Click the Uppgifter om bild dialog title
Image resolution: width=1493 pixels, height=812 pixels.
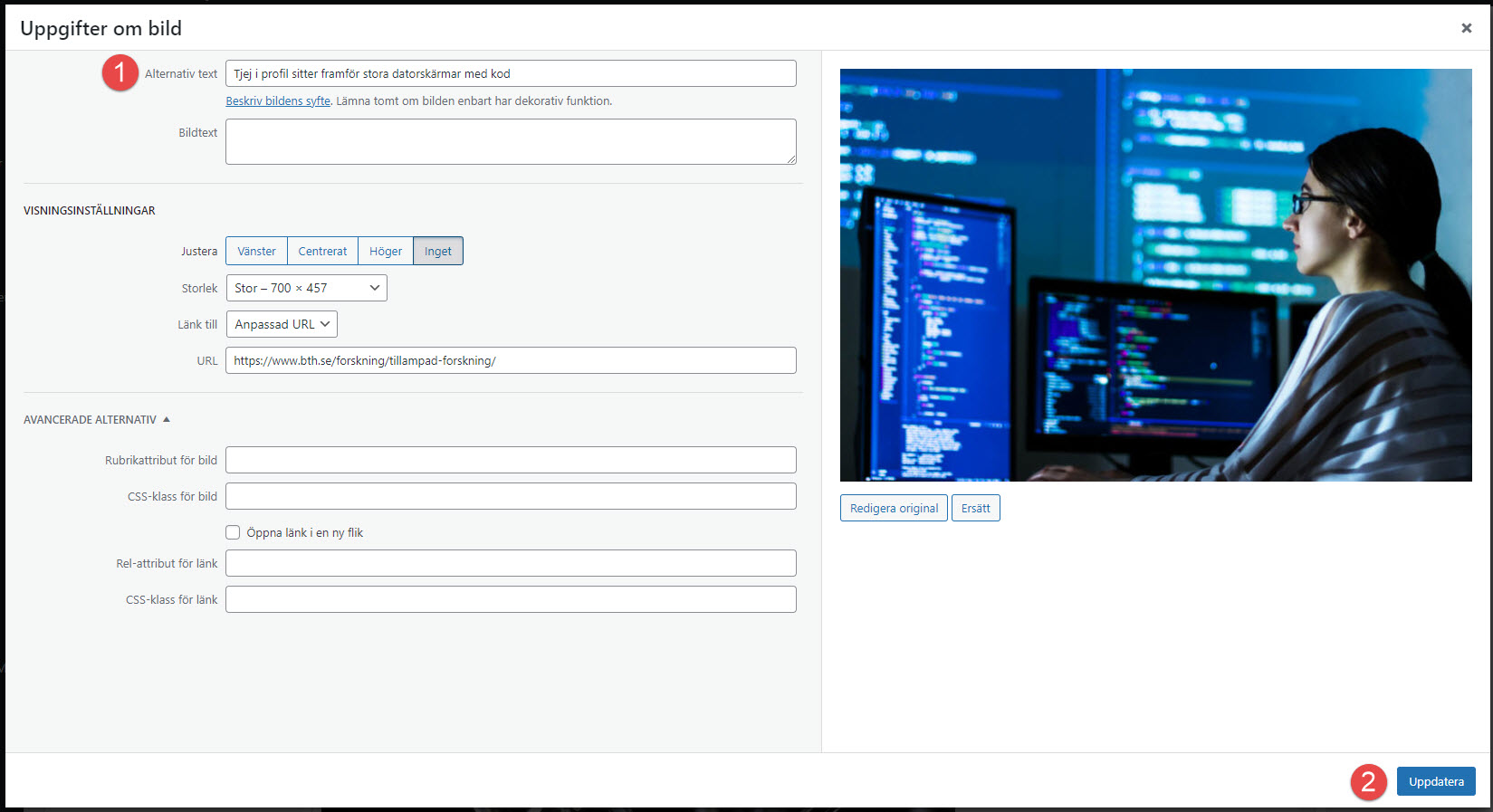click(x=100, y=28)
